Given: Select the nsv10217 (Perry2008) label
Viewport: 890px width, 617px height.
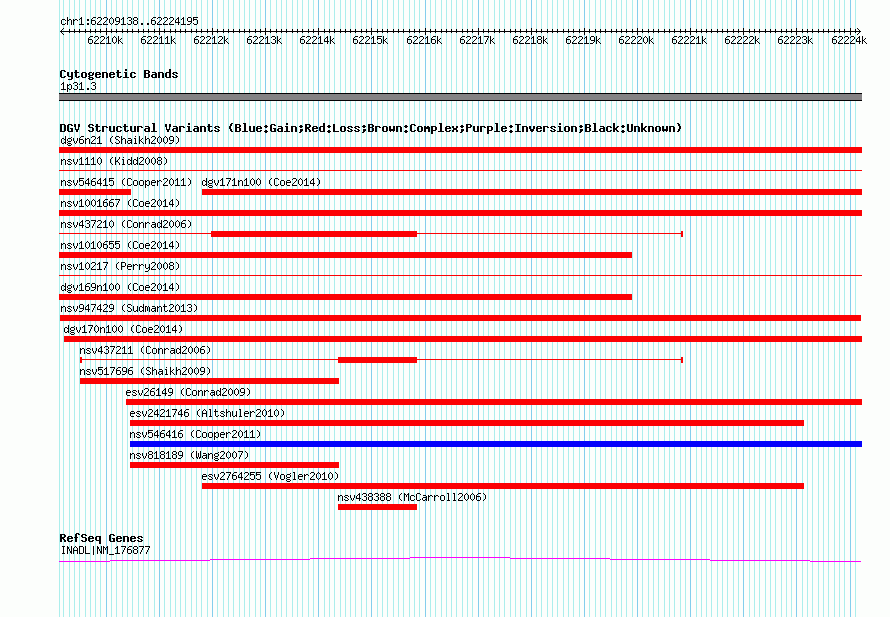Looking at the screenshot, I should (120, 266).
